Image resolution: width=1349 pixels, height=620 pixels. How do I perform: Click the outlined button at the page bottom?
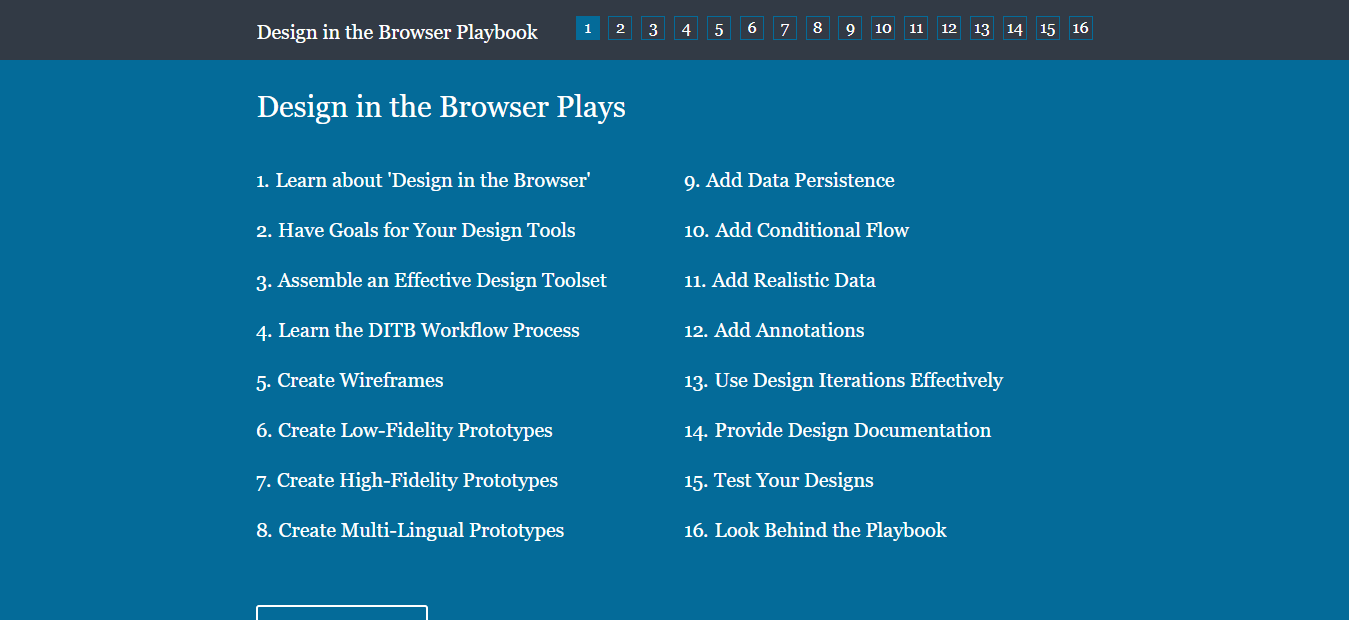tap(341, 613)
